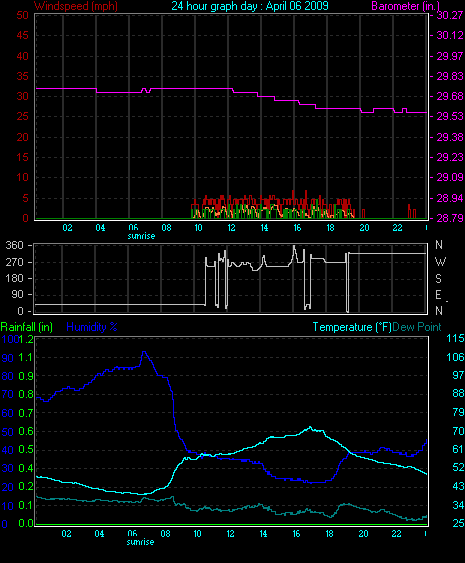
Task: Select red windspeed scale value 35
Action: [23, 76]
